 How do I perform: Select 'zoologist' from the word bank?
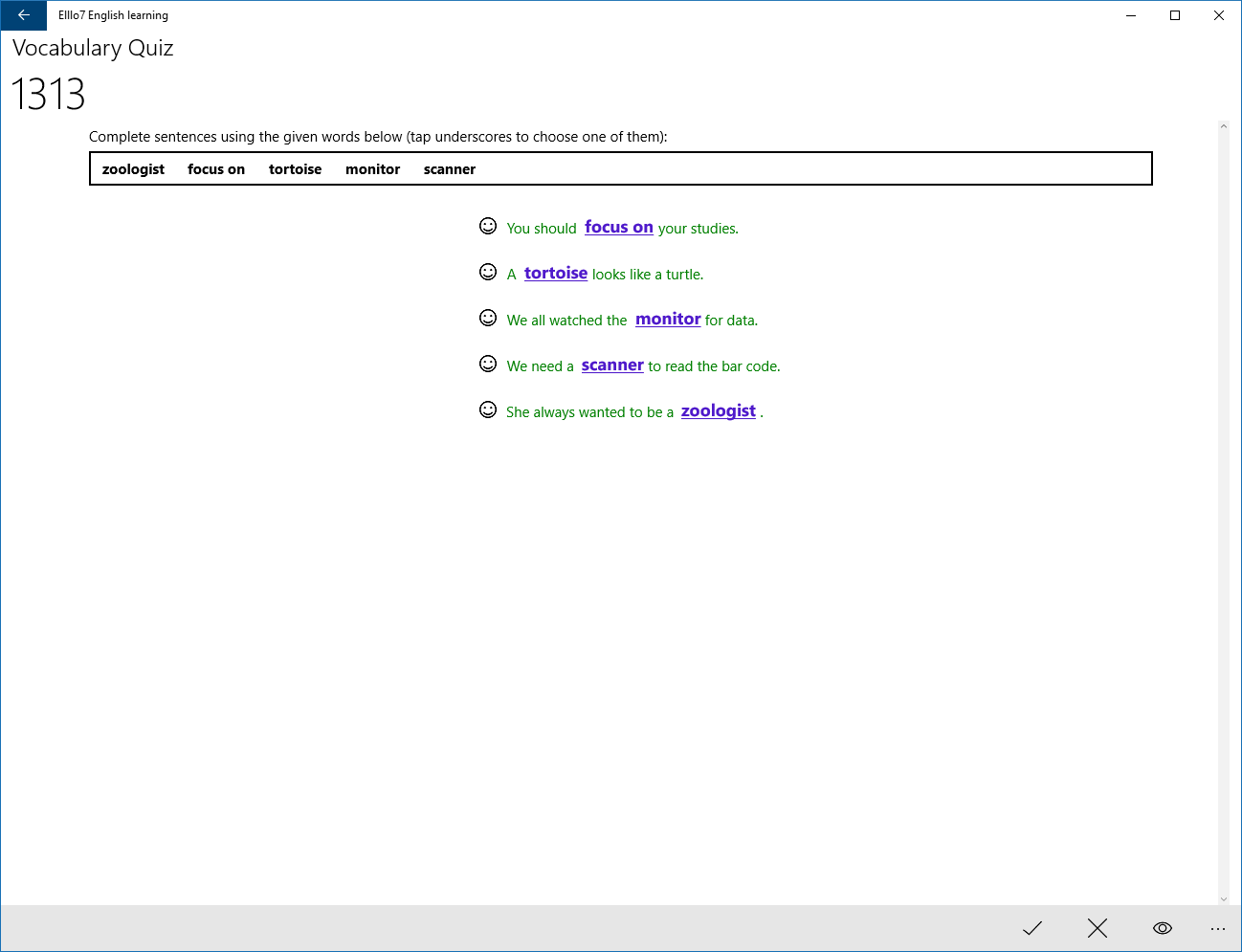pyautogui.click(x=133, y=168)
